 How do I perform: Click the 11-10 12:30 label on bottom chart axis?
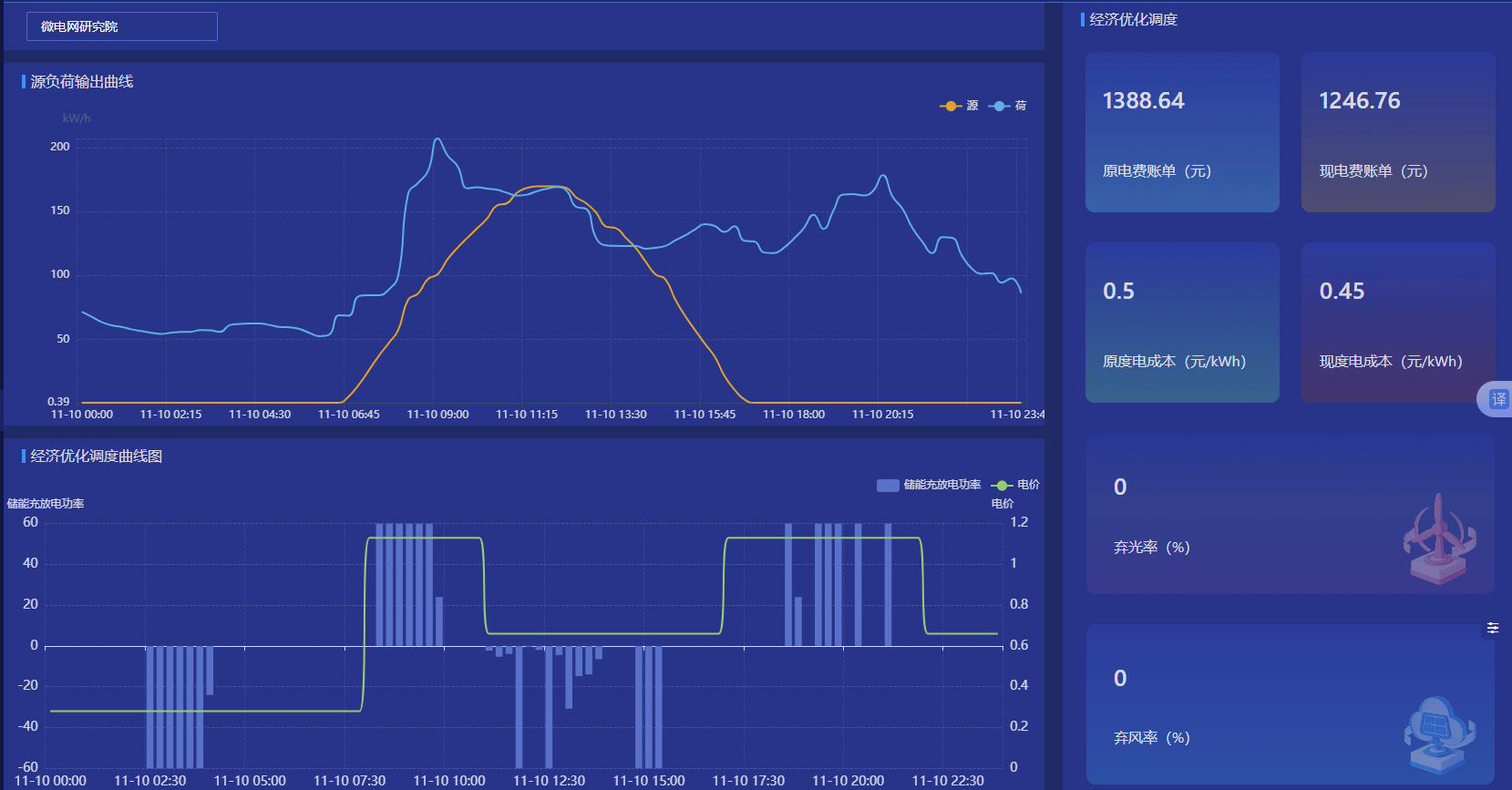549,781
